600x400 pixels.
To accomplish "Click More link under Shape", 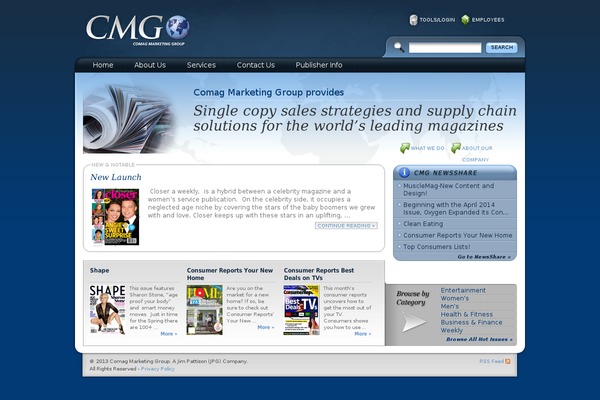I will point(169,334).
